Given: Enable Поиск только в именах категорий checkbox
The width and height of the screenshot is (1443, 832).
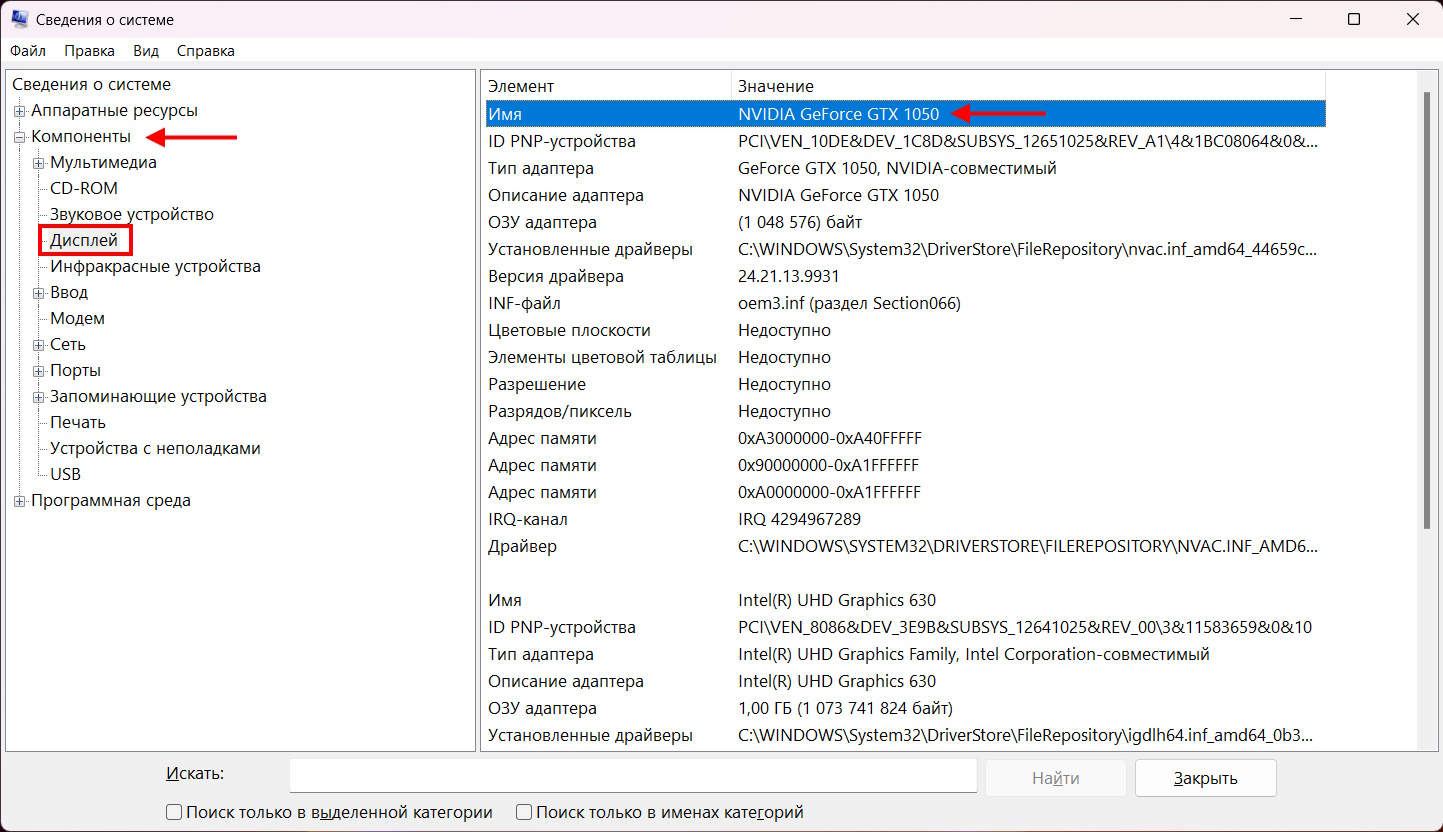Looking at the screenshot, I should point(524,813).
